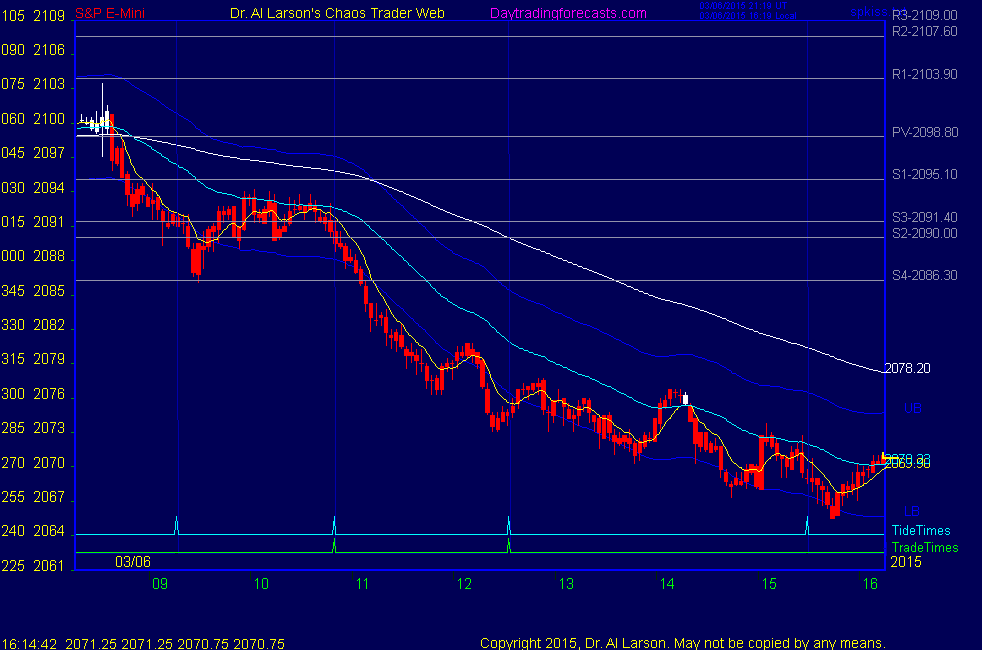Click the 12 hour axis label
The image size is (982, 650).
tap(464, 584)
